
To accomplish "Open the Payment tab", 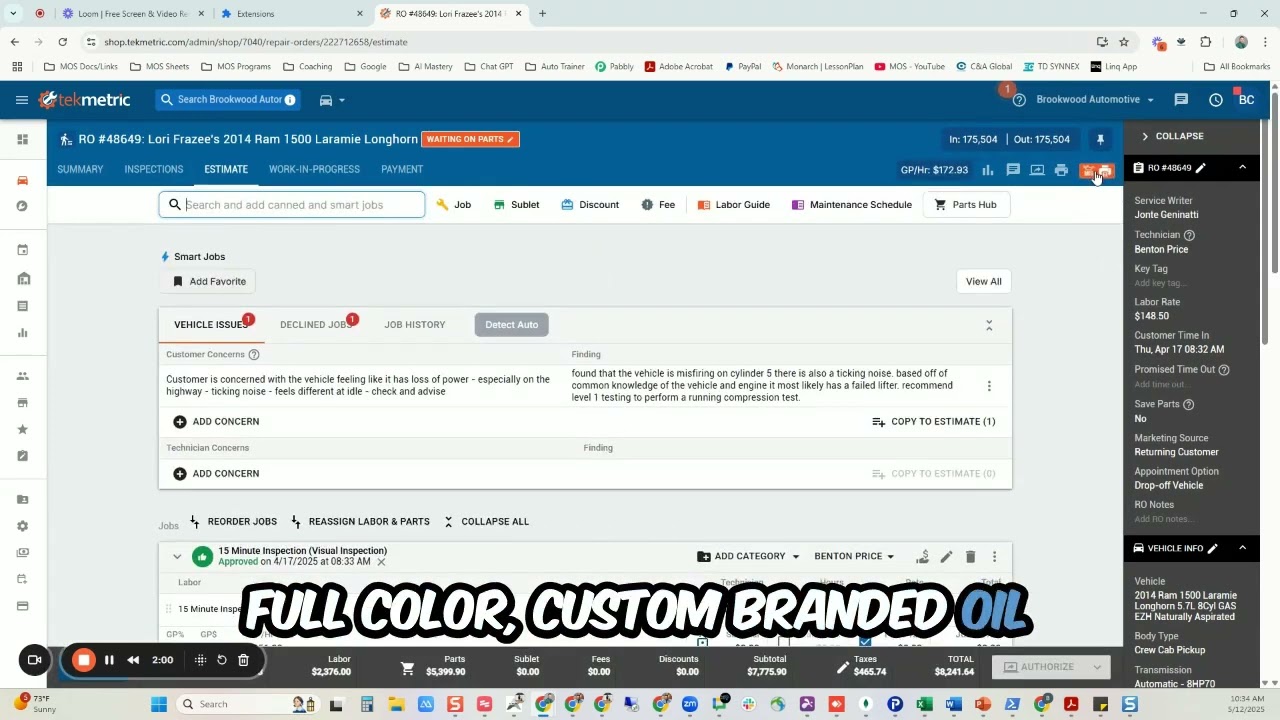I will pos(402,169).
